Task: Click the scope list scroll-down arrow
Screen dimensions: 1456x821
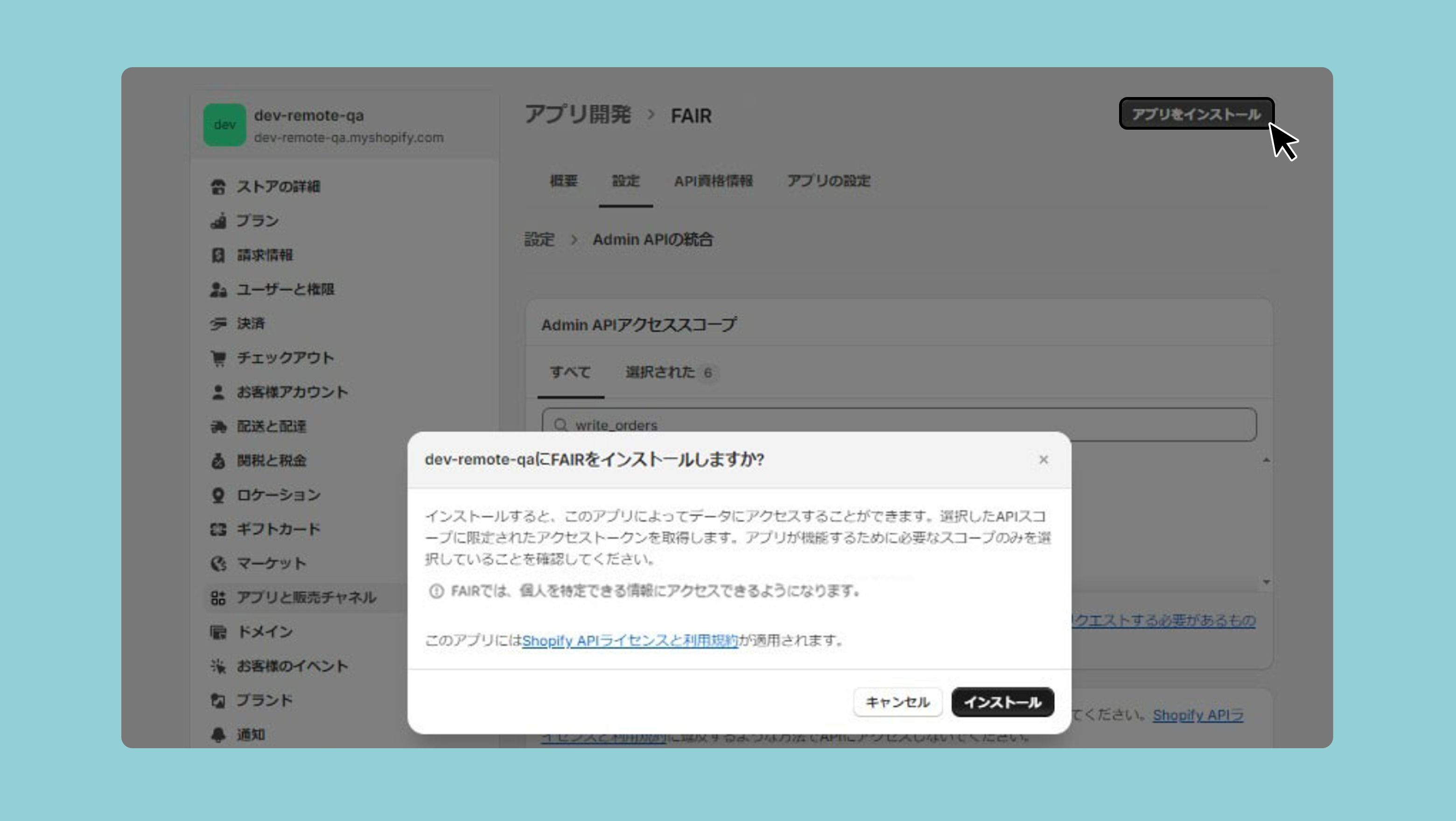Action: click(x=1266, y=582)
